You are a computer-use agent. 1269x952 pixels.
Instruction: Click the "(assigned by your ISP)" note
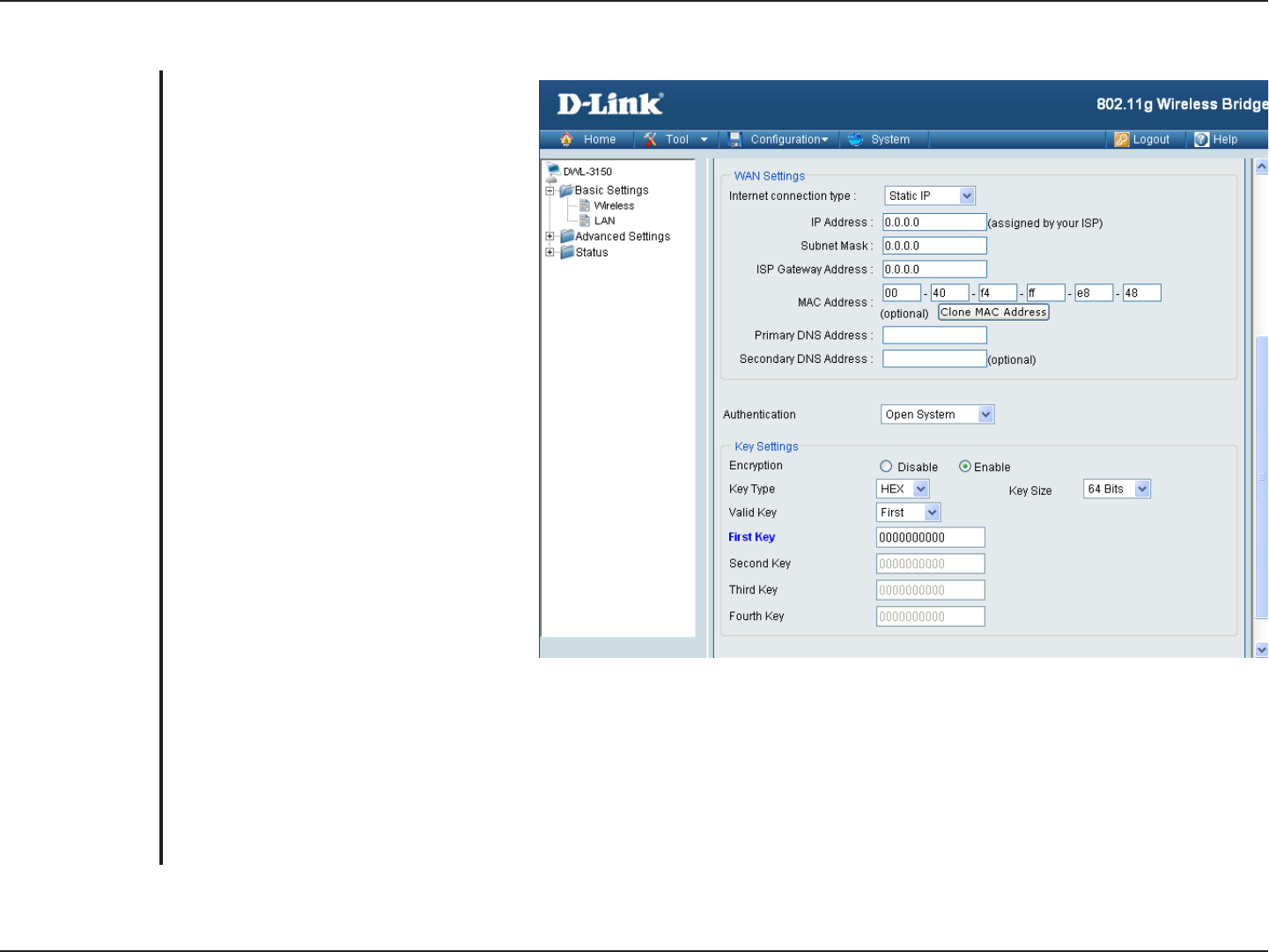[x=1045, y=223]
